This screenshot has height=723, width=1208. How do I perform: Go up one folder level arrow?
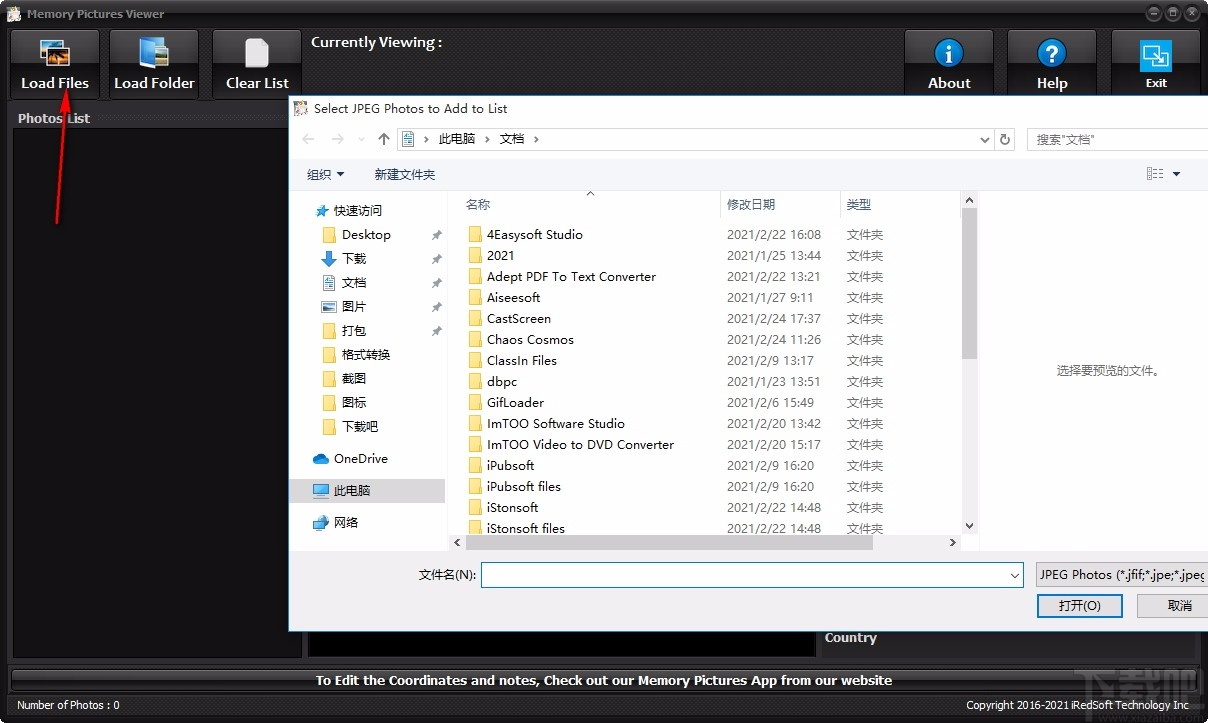pos(383,139)
